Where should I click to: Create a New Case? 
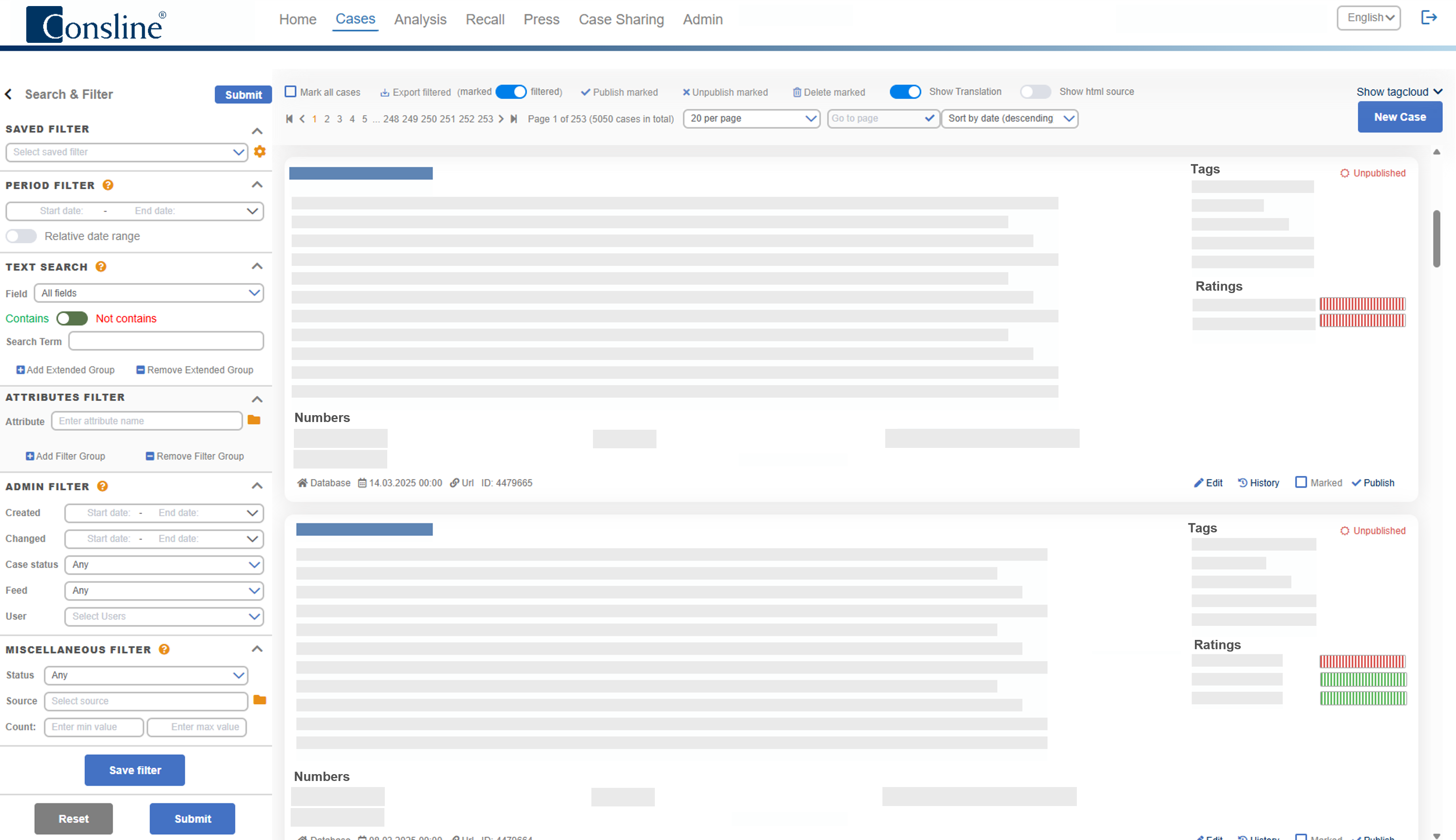1400,116
